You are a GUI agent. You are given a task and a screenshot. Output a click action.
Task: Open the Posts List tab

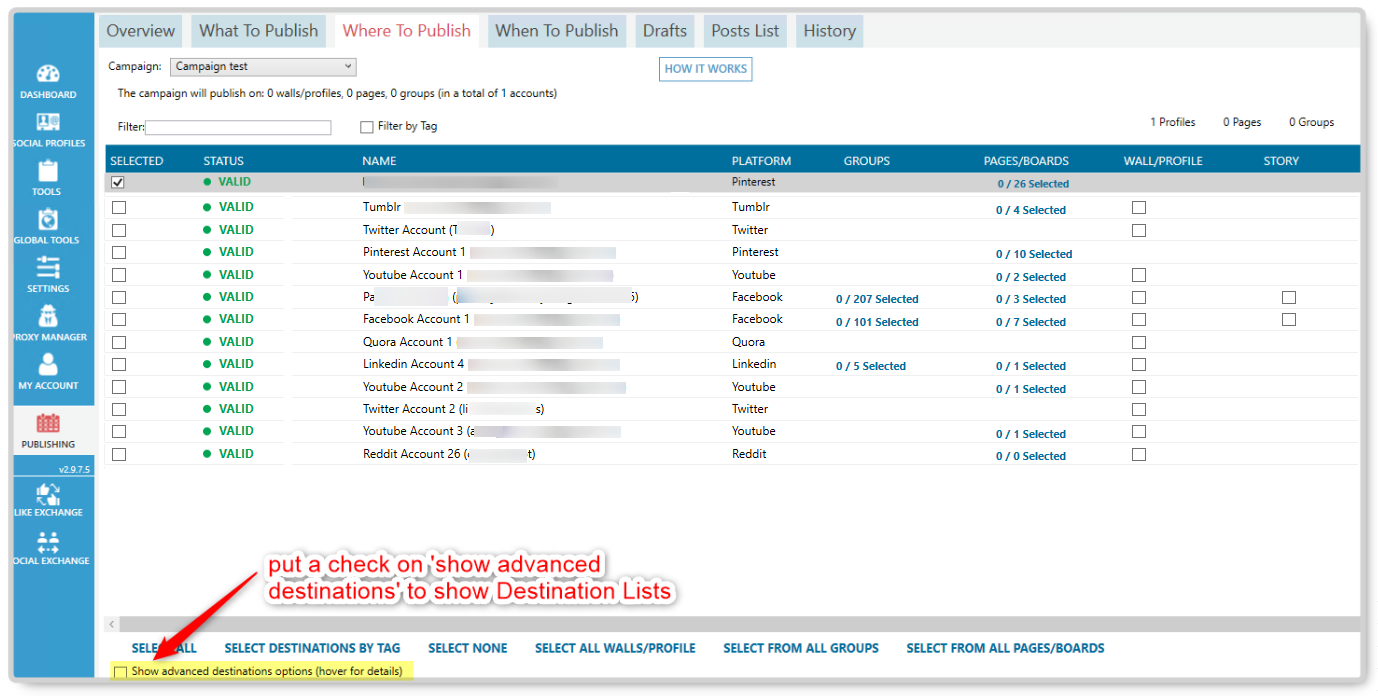point(745,31)
